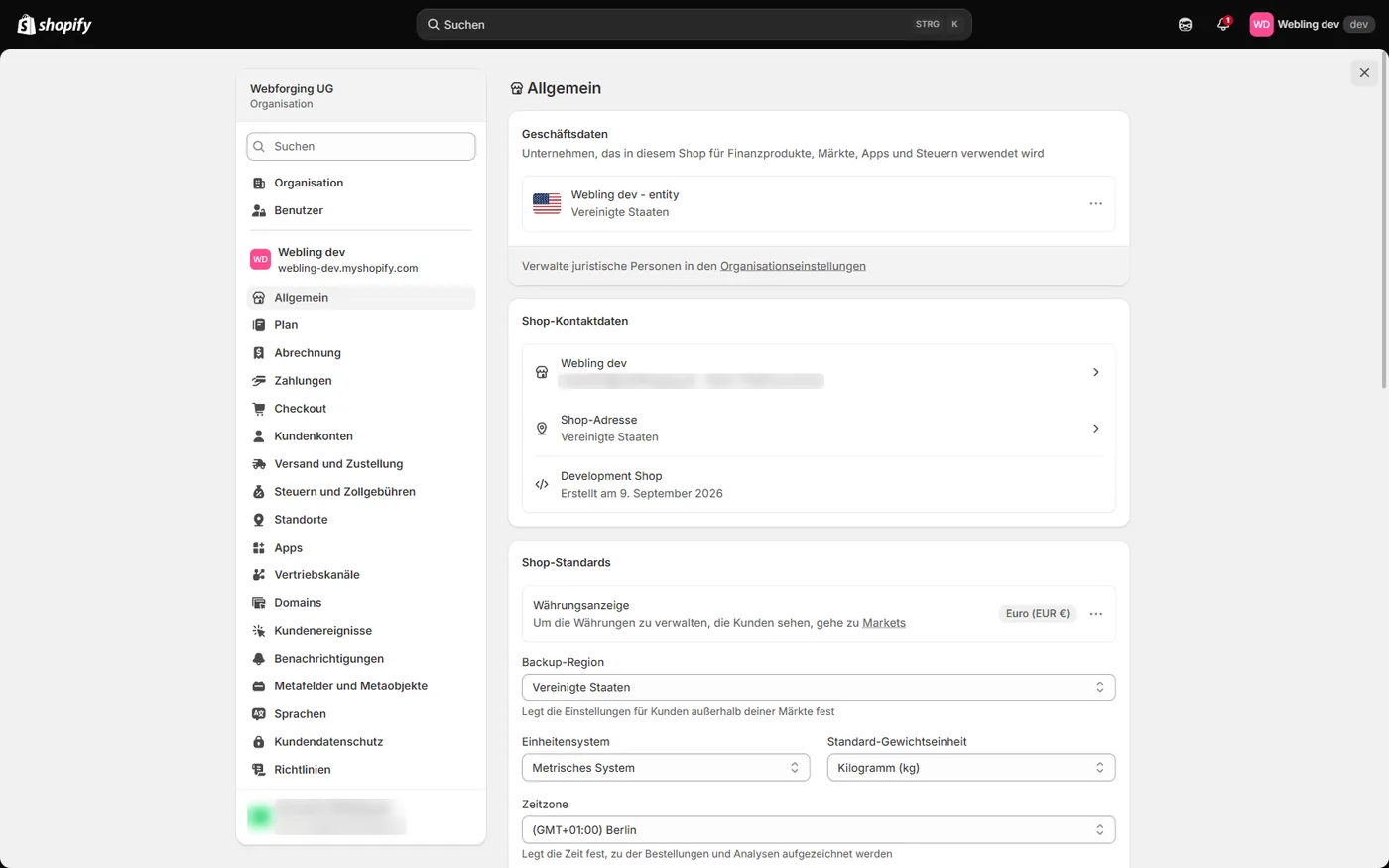Viewport: 1389px width, 868px height.
Task: Select the Zahlungen menu item
Action: 361,381
